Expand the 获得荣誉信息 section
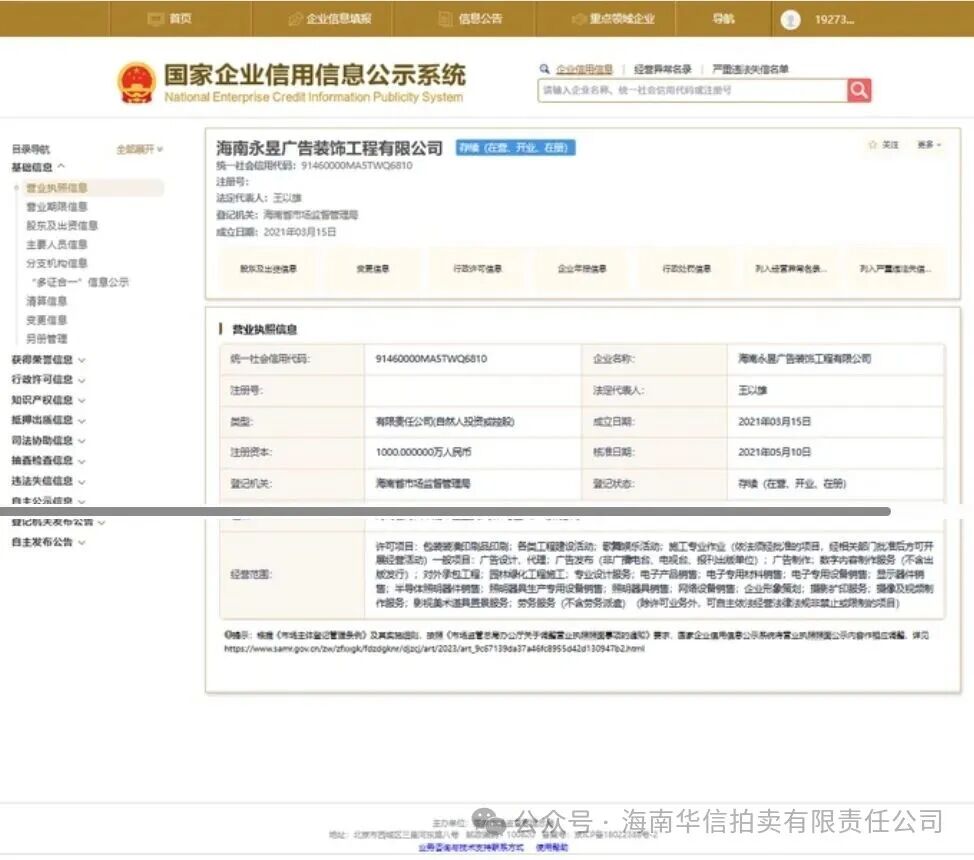Viewport: 974px width, 860px height. [x=48, y=360]
